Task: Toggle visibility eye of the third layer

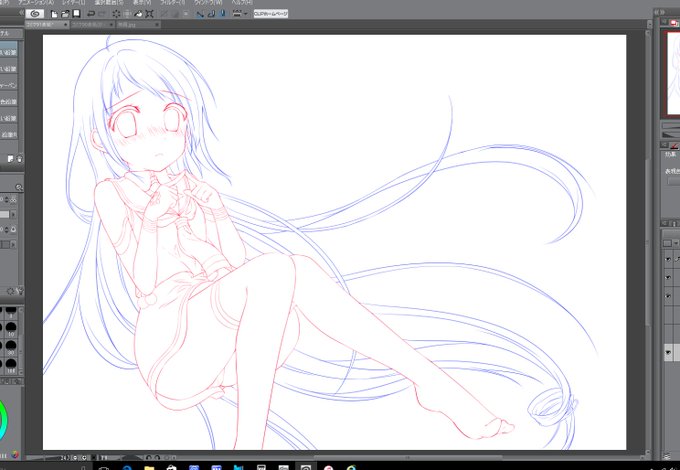Action: pyautogui.click(x=668, y=296)
